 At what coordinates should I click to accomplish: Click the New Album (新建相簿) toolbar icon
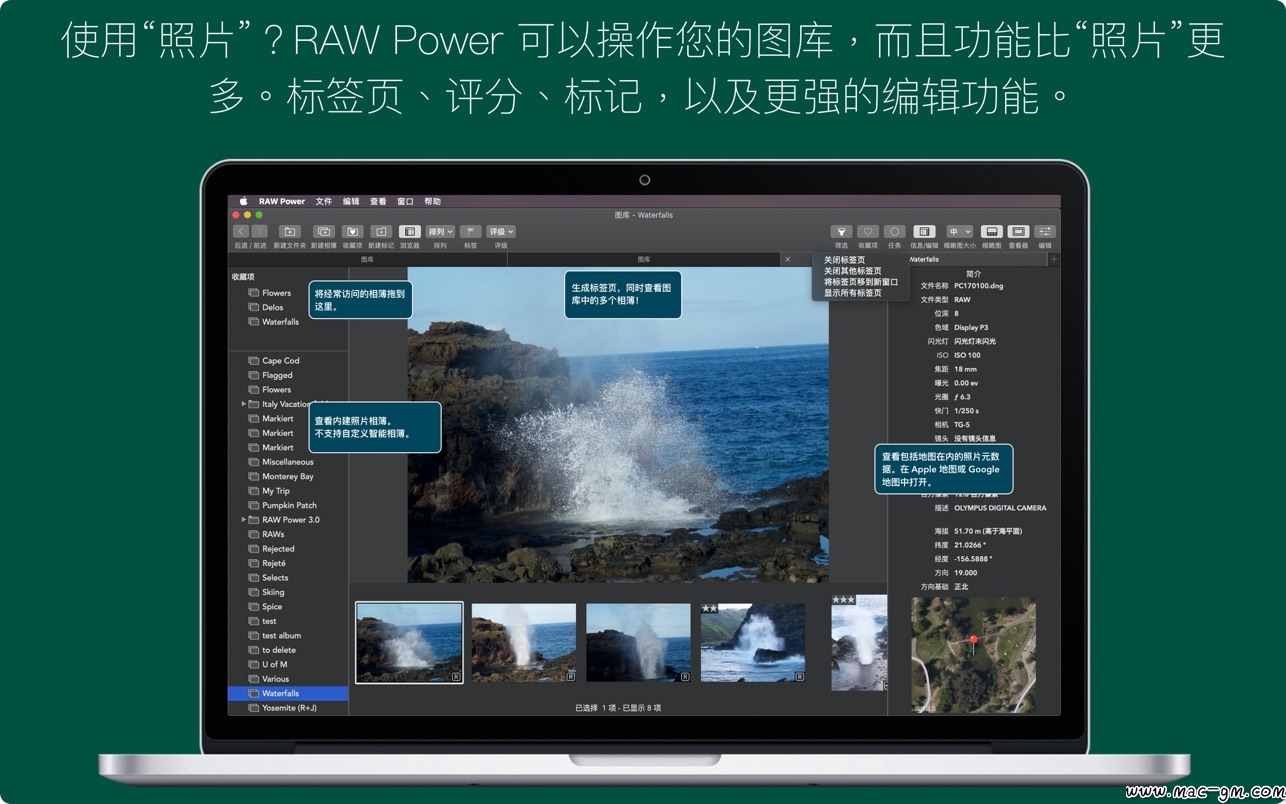click(x=323, y=232)
